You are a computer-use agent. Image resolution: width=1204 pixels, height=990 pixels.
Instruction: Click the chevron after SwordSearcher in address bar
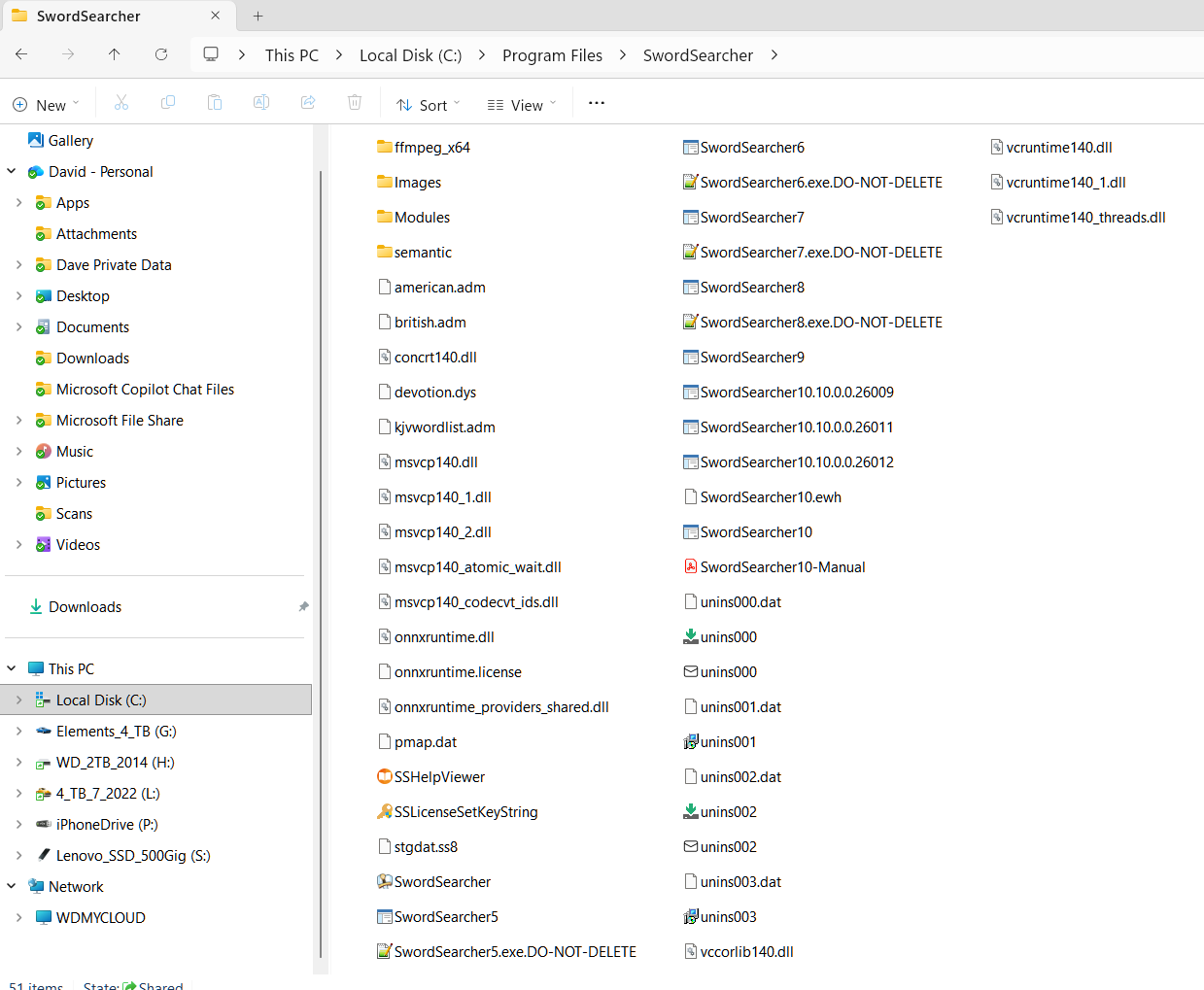coord(774,54)
